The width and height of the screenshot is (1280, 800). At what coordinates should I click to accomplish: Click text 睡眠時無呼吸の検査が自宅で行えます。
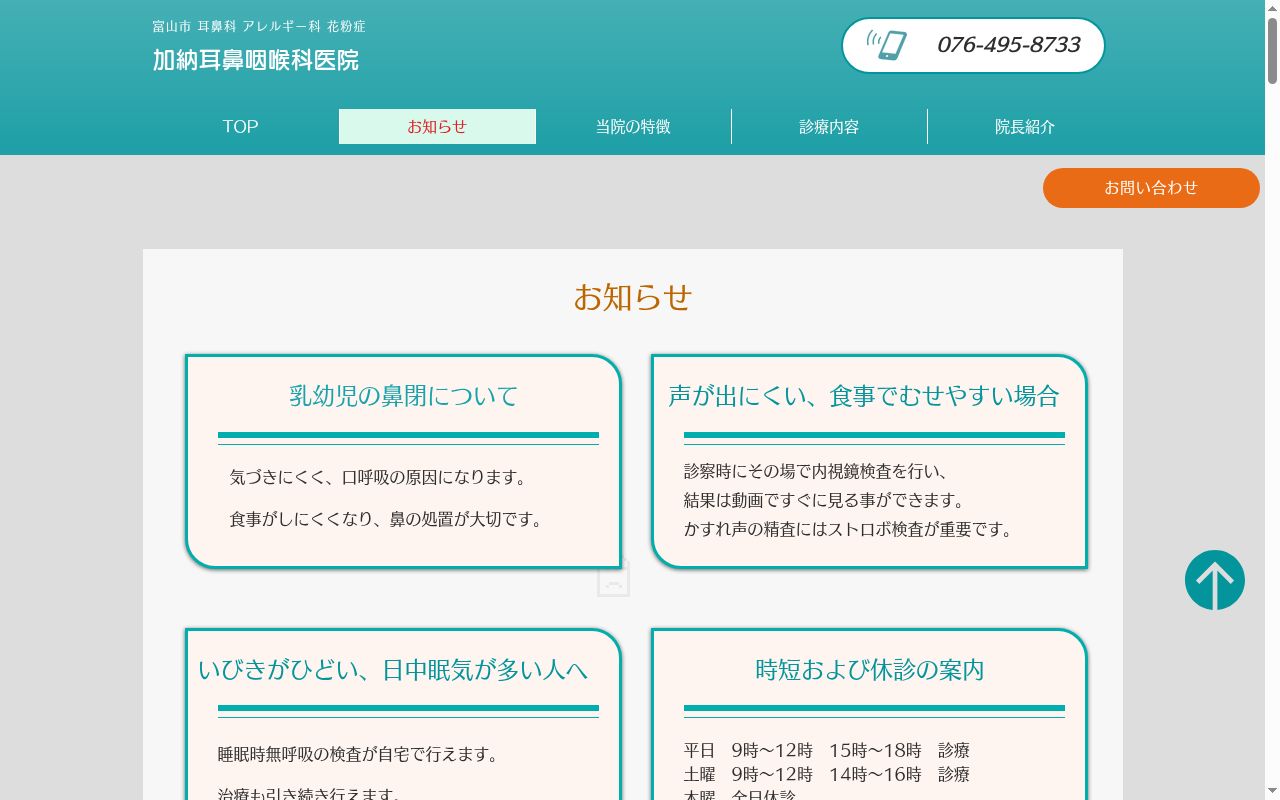(x=358, y=755)
